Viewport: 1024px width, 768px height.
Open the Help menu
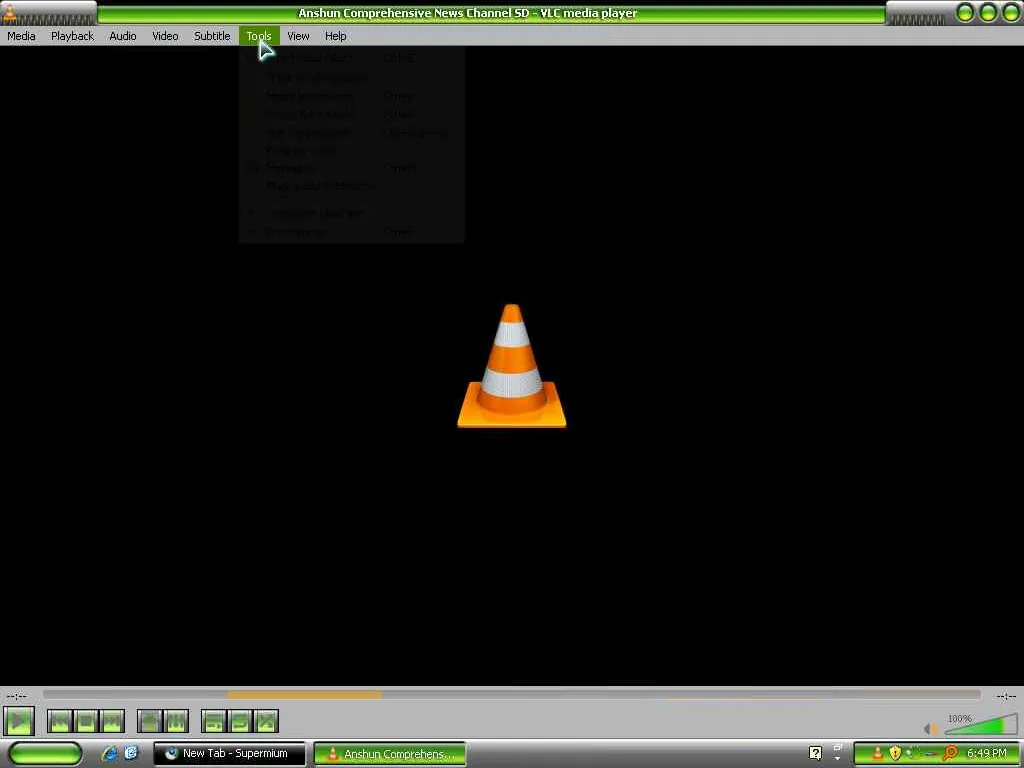pyautogui.click(x=336, y=36)
